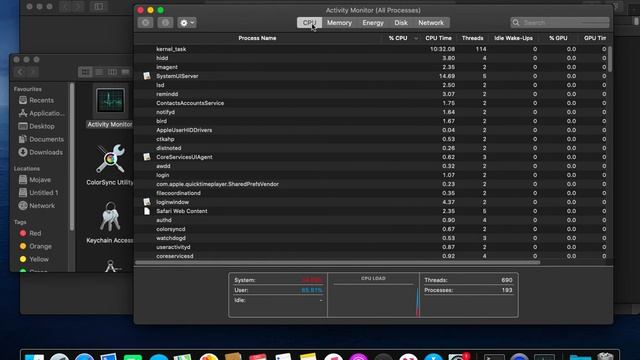The image size is (640, 360).
Task: Open Applications in Finder sidebar
Action: point(42,113)
